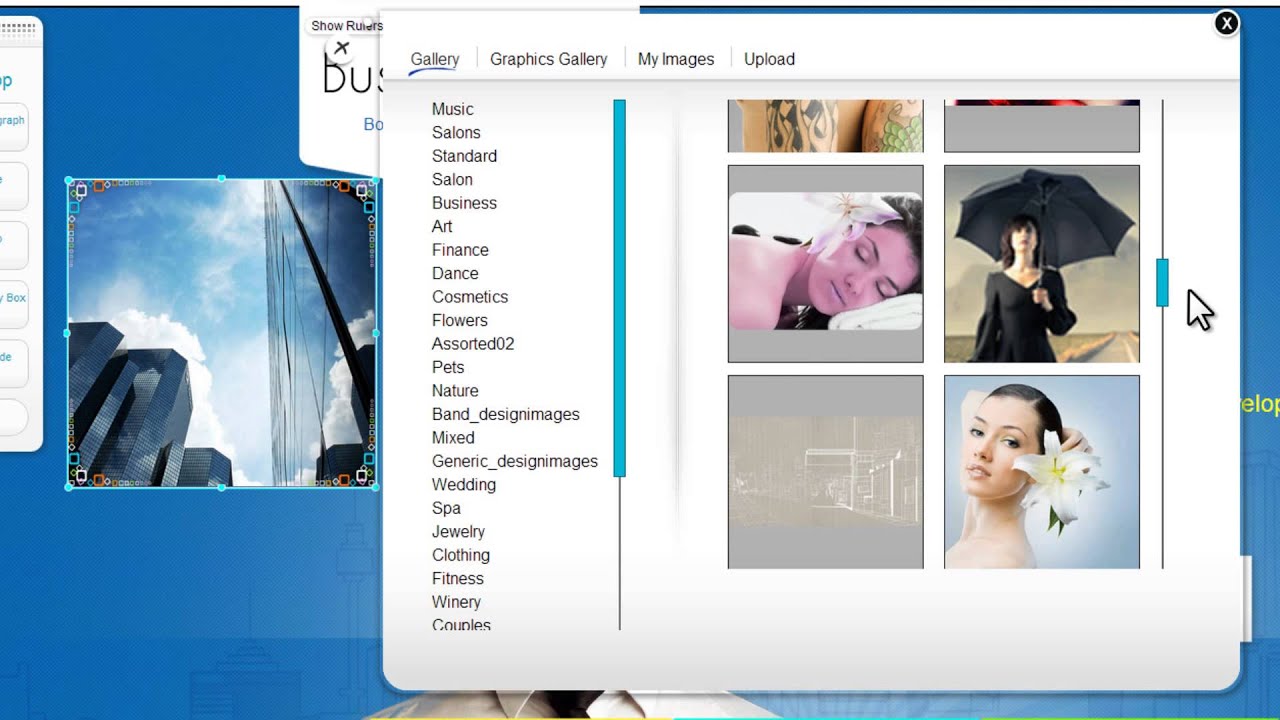
Task: Open the Winery category
Action: pyautogui.click(x=456, y=602)
